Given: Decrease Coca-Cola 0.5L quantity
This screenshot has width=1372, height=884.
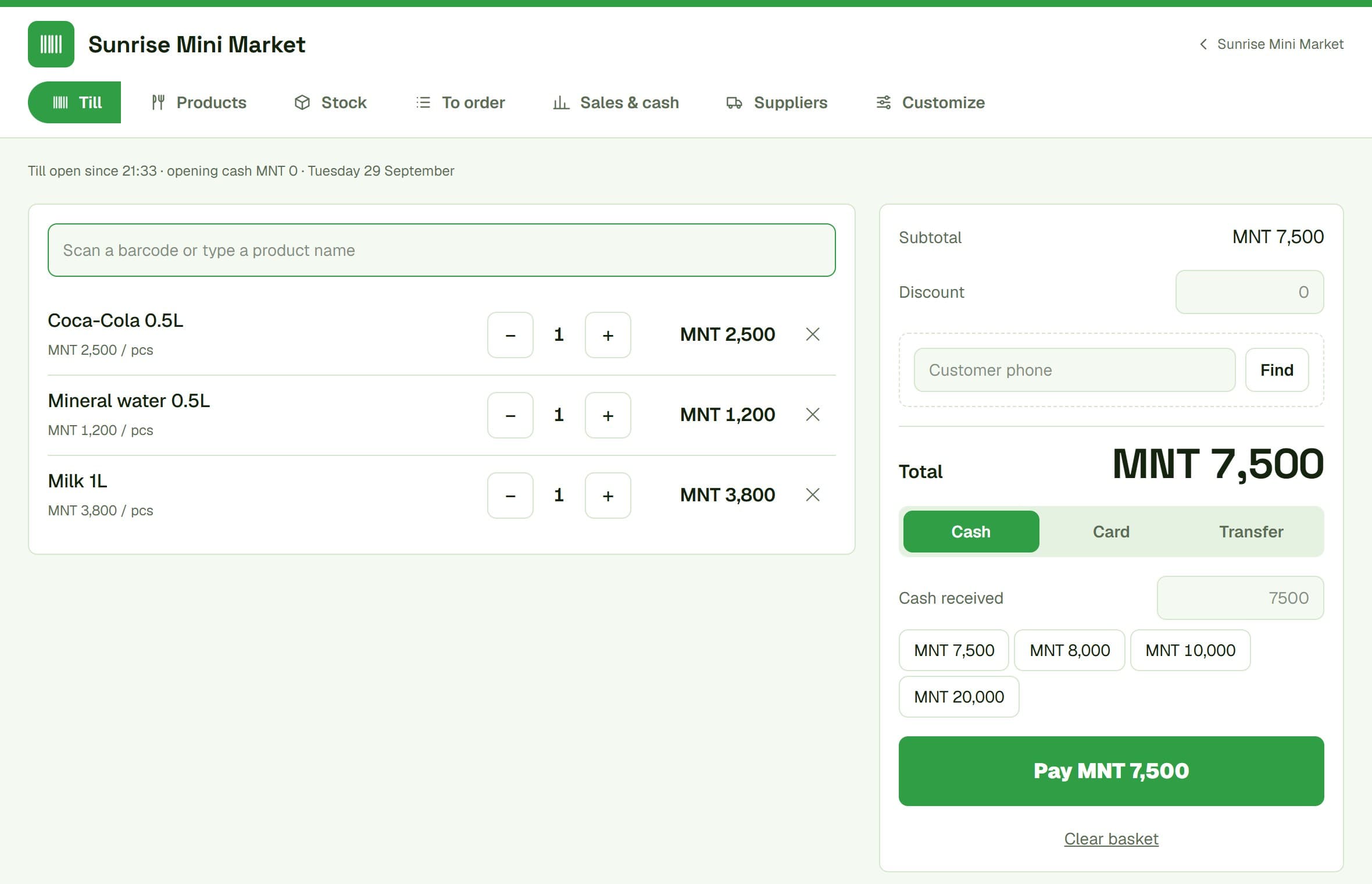Looking at the screenshot, I should (x=510, y=335).
